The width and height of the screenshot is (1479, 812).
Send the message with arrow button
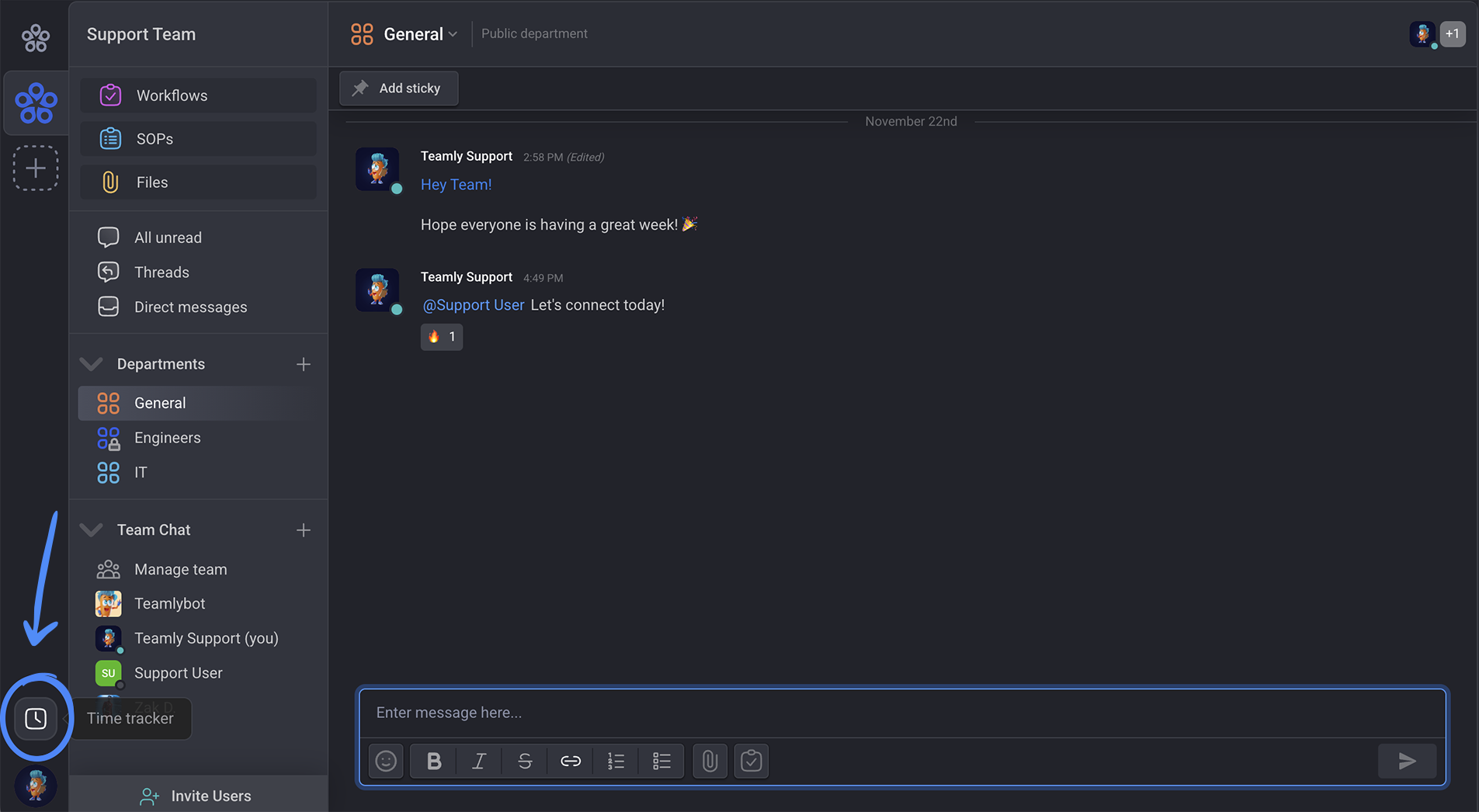1407,762
